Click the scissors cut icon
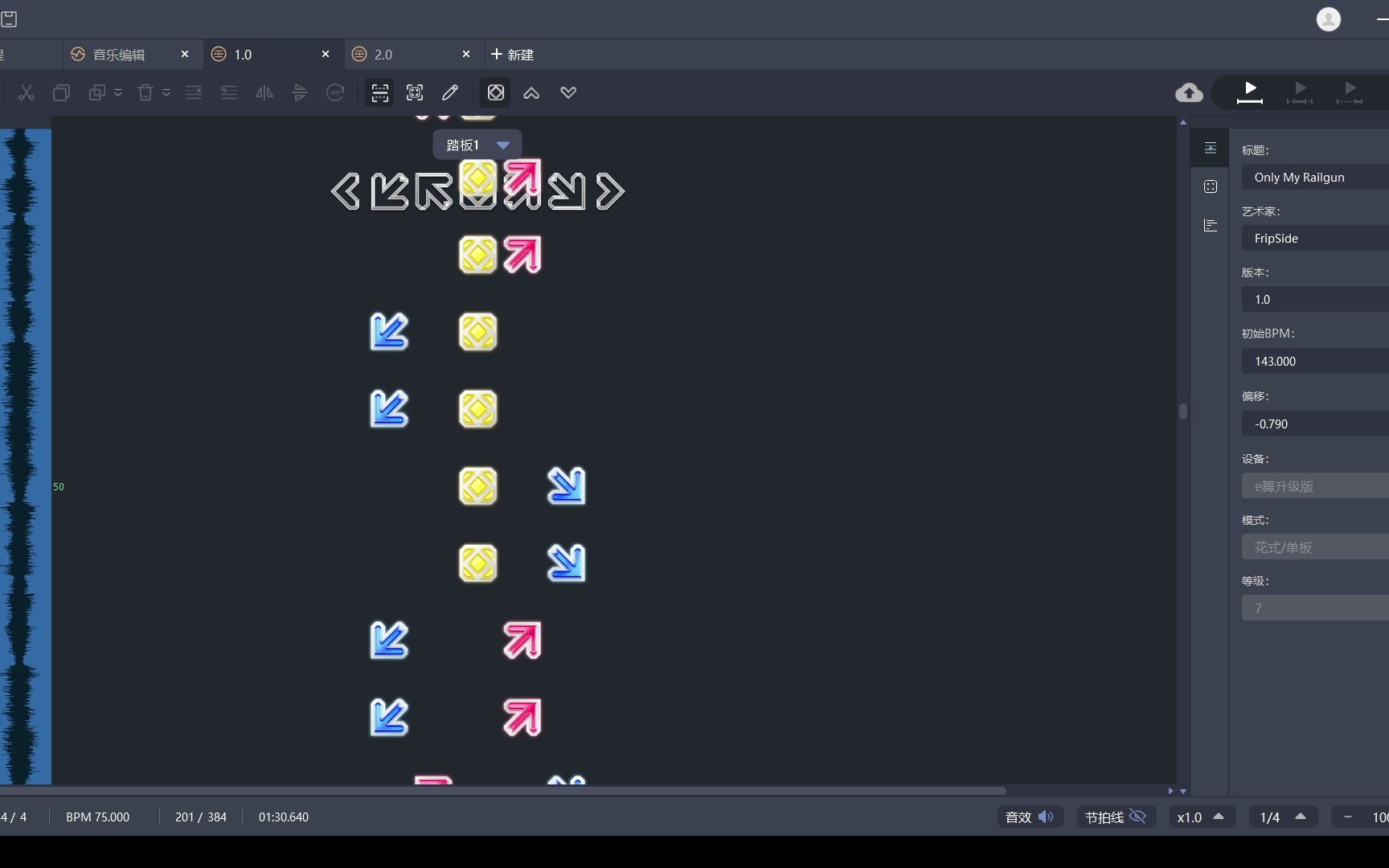Image resolution: width=1389 pixels, height=868 pixels. click(27, 92)
